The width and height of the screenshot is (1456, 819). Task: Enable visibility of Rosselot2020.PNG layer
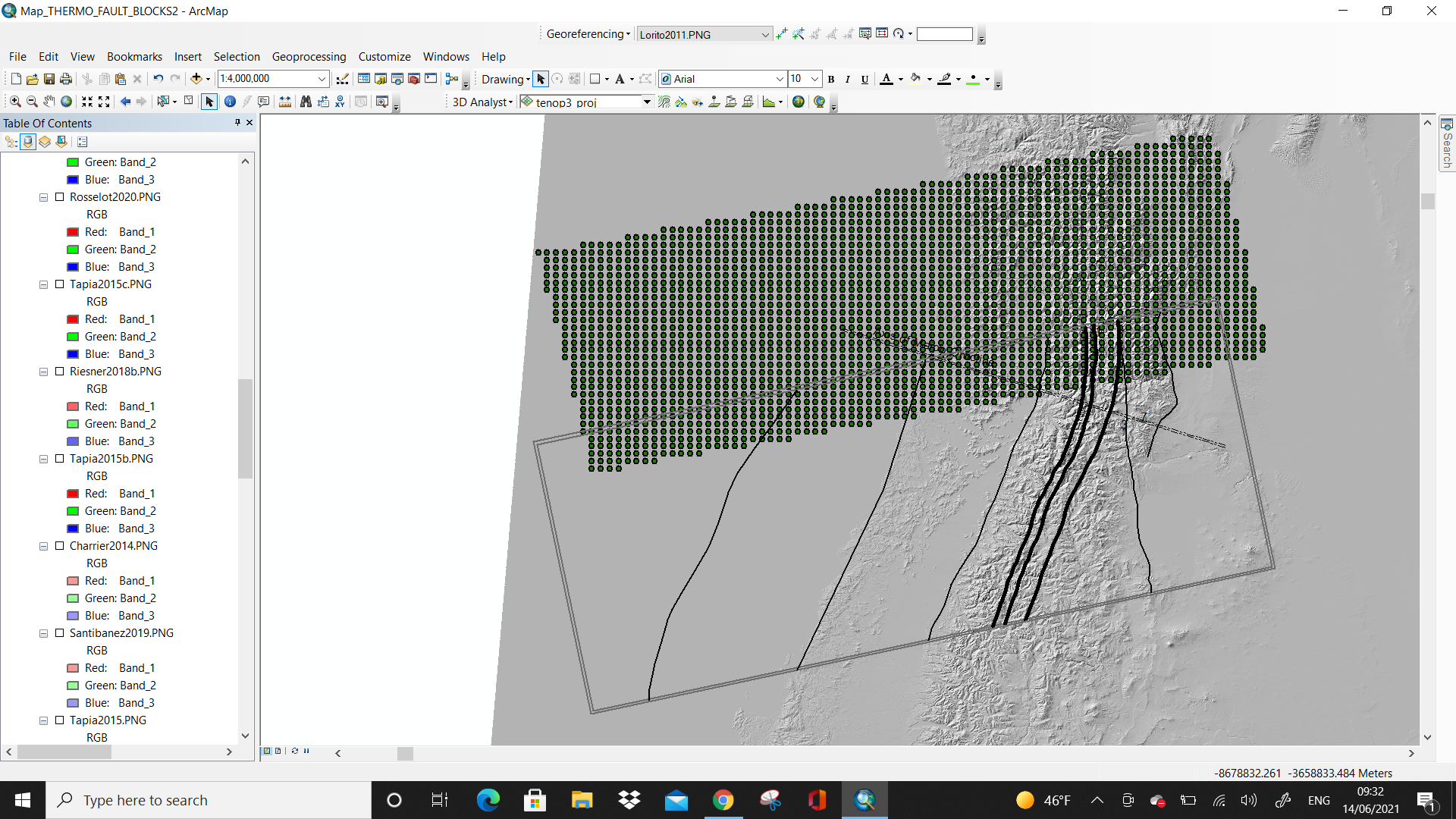tap(61, 197)
